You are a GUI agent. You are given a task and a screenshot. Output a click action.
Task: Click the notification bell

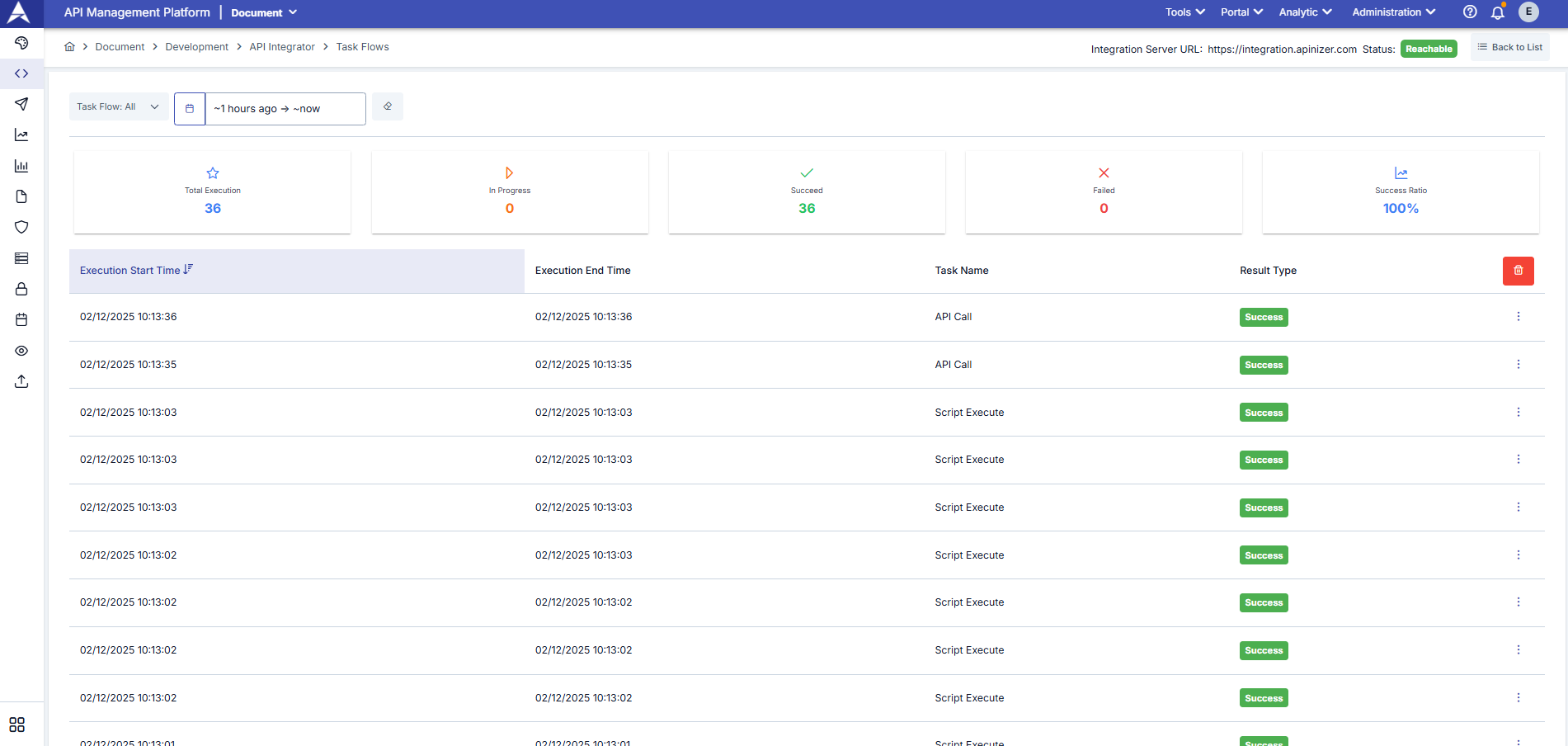(1499, 12)
